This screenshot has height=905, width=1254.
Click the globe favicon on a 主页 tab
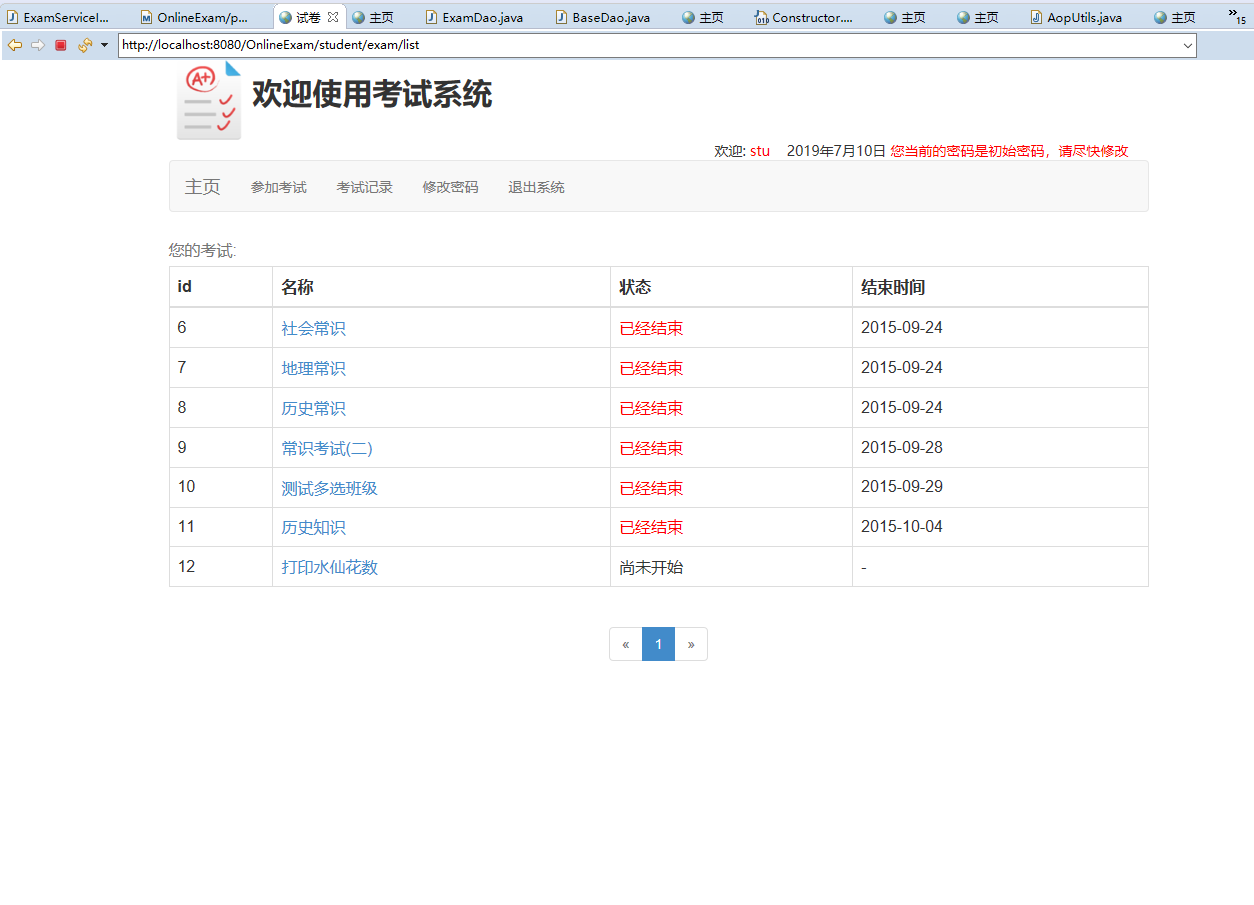coord(688,16)
